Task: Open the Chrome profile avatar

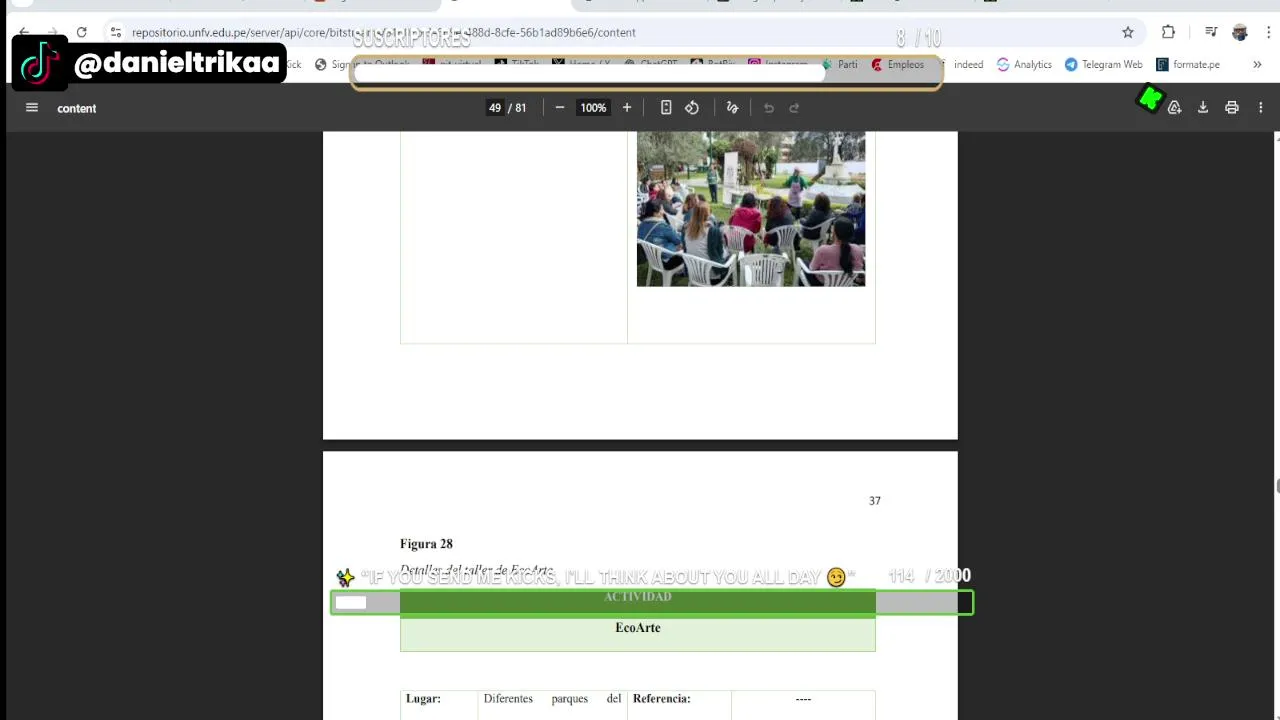Action: [x=1240, y=32]
